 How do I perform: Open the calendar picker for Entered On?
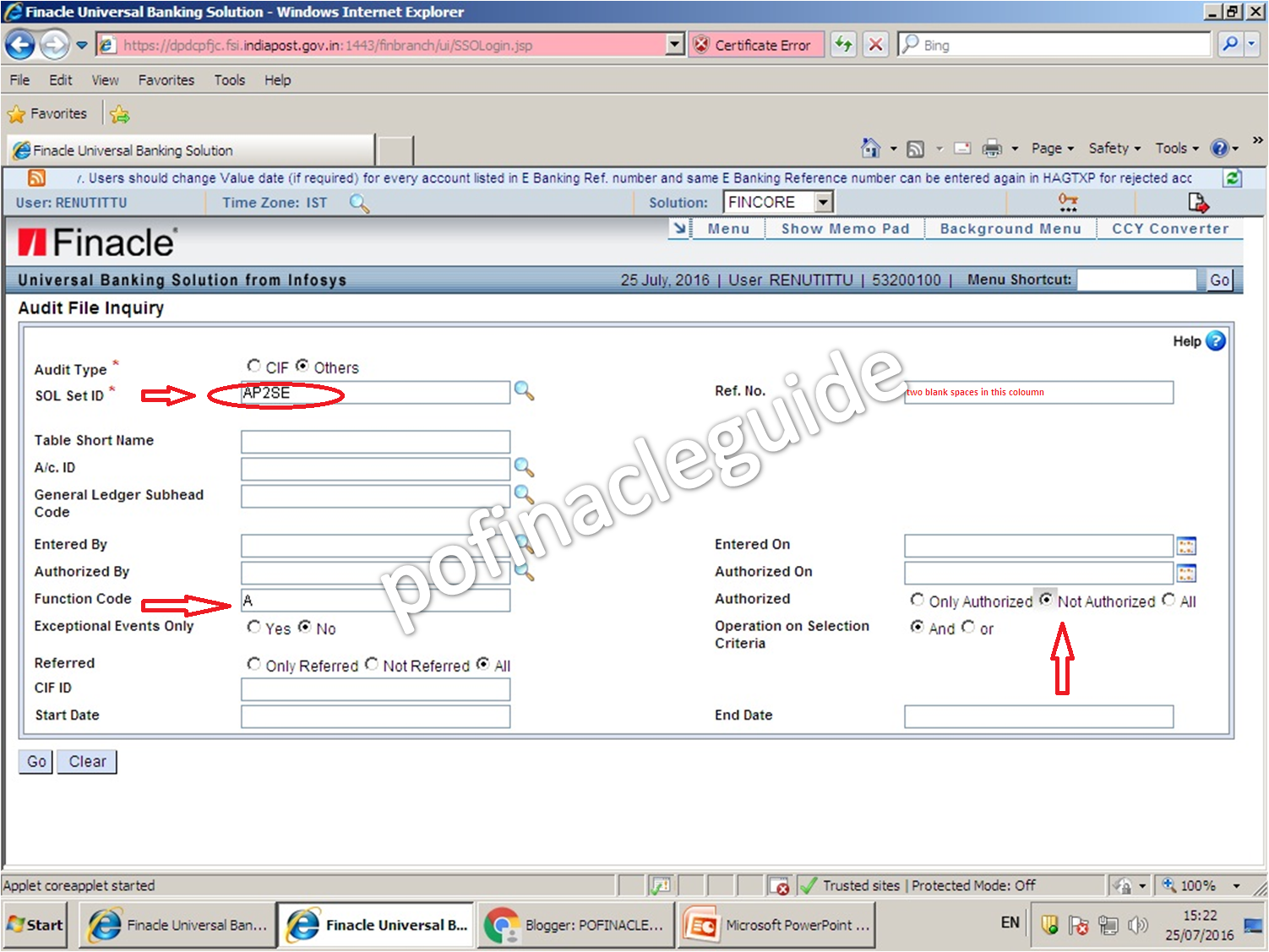coord(1186,546)
